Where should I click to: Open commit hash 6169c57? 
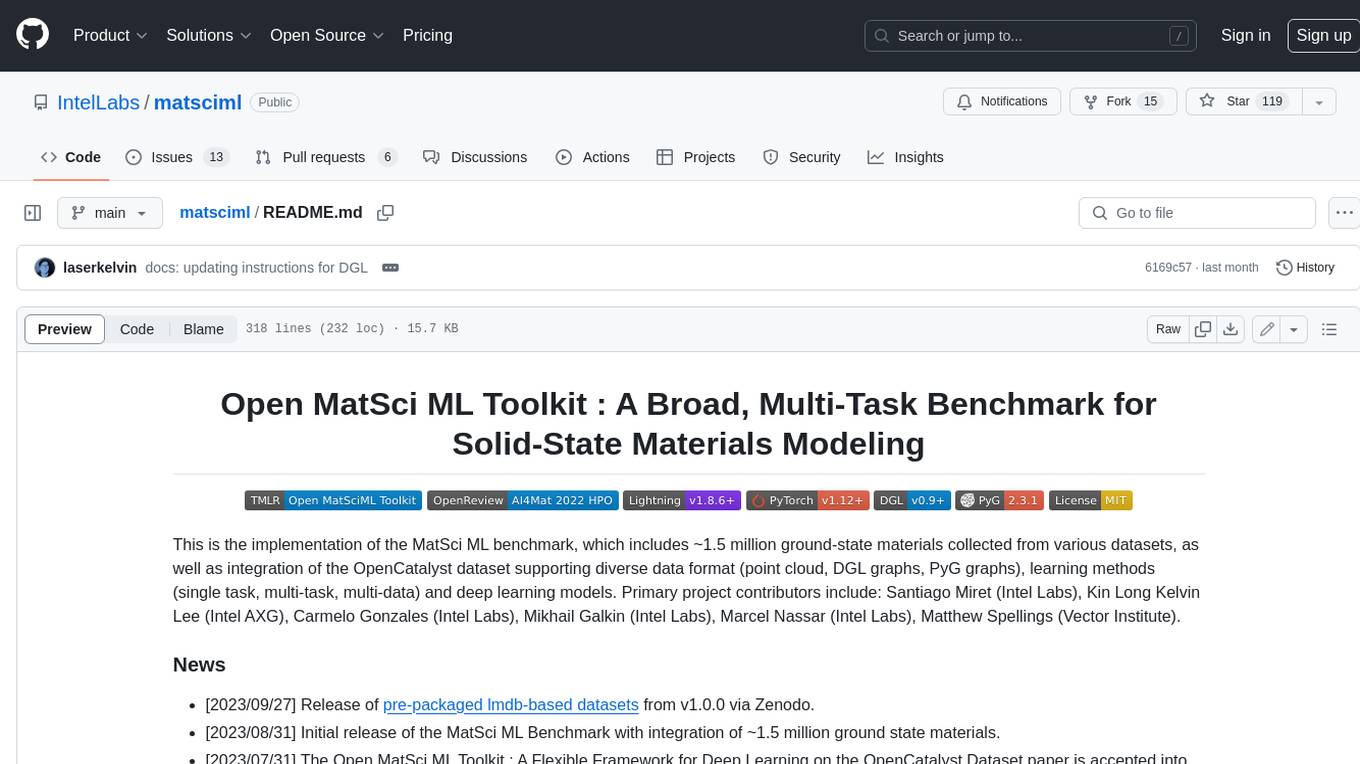(1168, 268)
